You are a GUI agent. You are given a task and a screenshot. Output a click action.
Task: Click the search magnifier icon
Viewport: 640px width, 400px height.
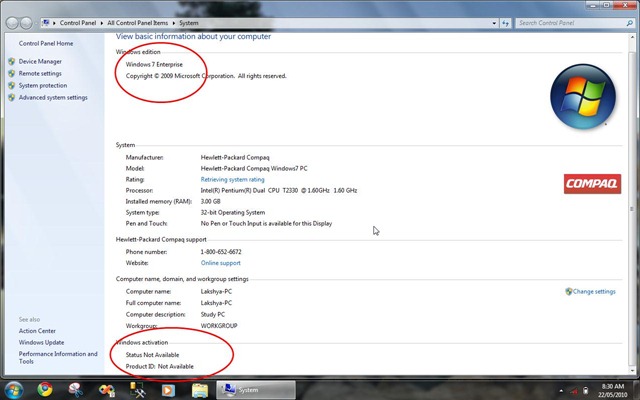coord(630,23)
